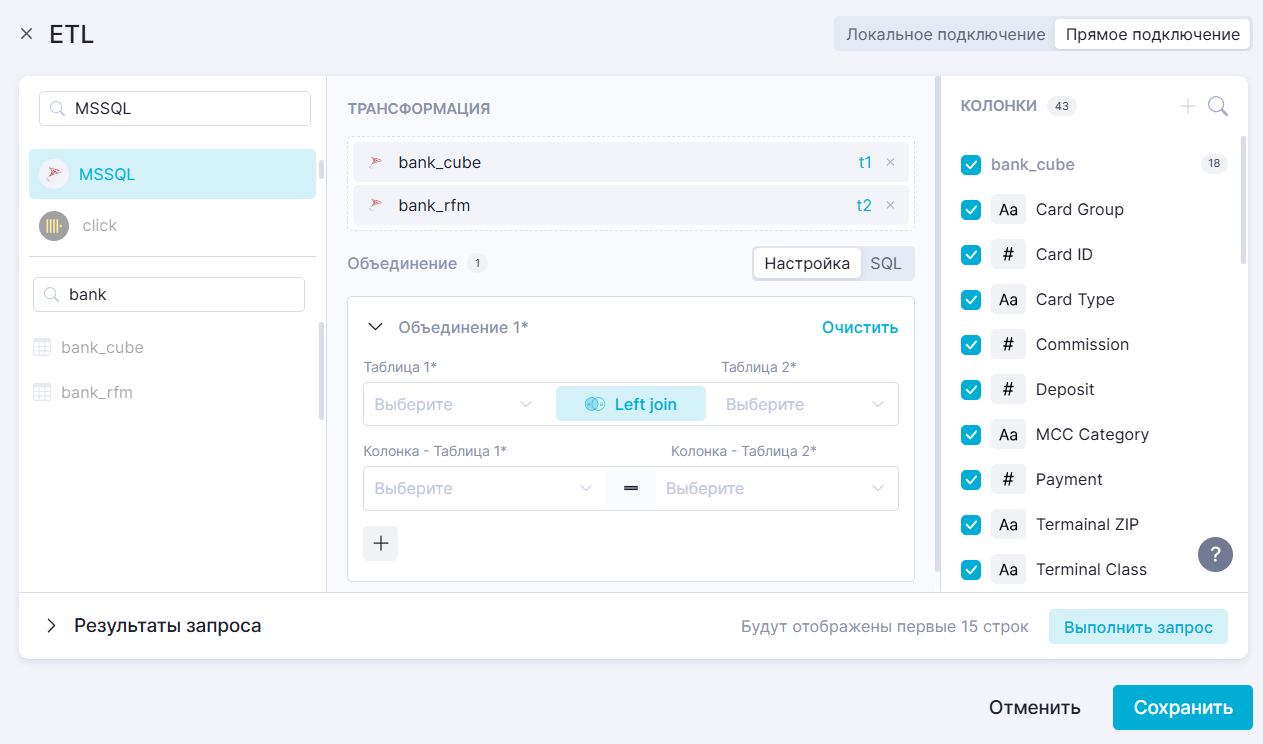Uncheck the Card ID column checkbox
Screen dimensions: 1263x744
[x=970, y=255]
